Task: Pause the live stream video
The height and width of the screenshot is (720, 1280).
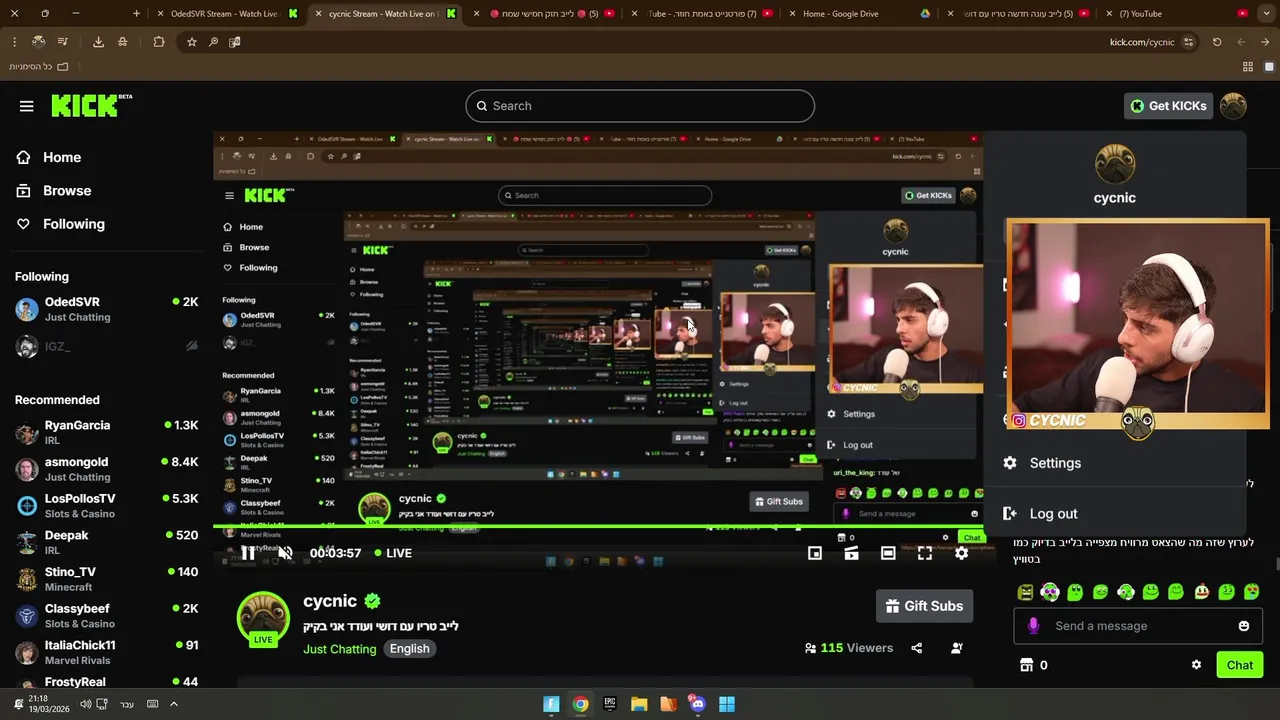Action: (x=248, y=553)
